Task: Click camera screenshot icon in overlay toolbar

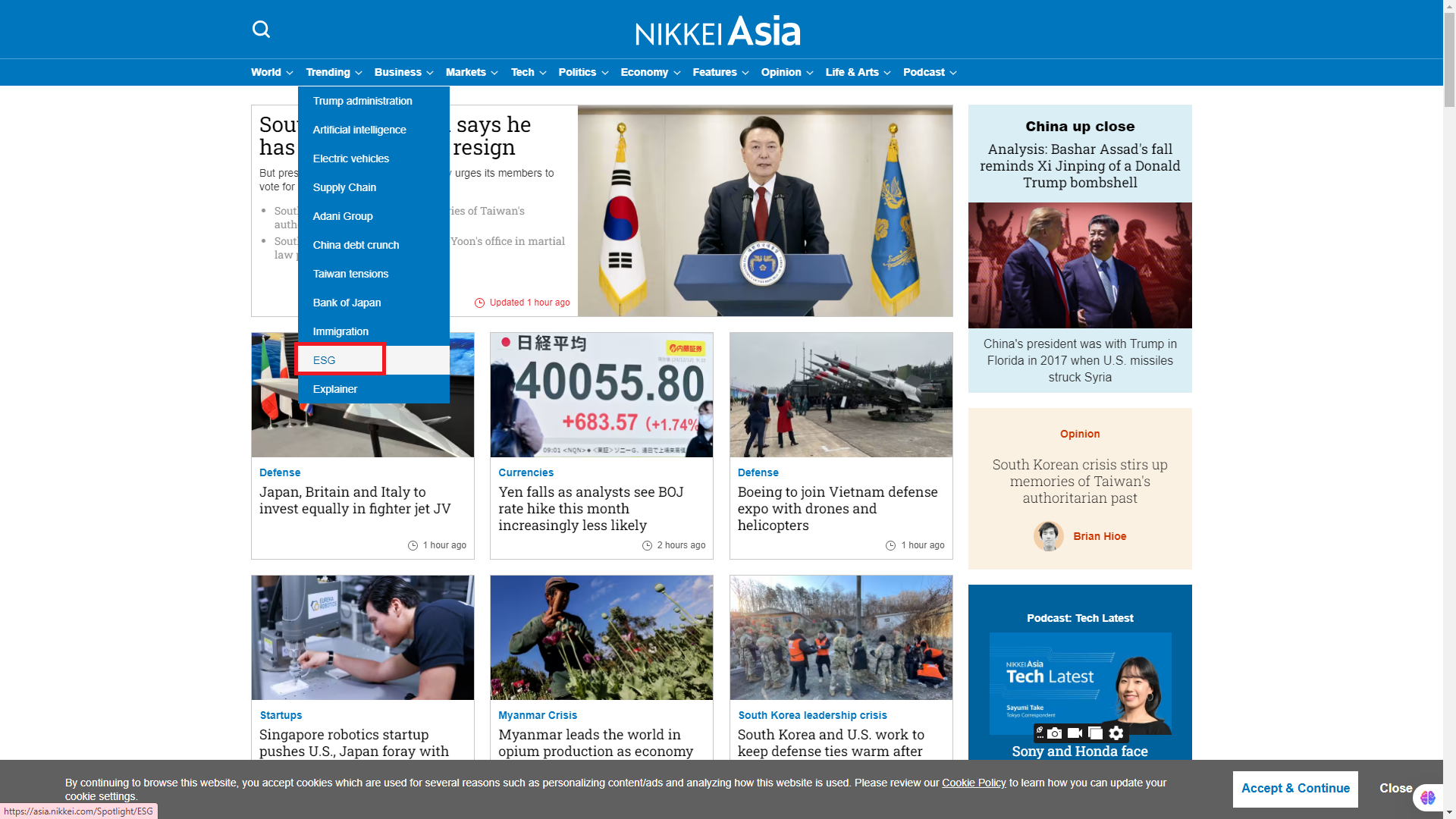Action: [1055, 733]
